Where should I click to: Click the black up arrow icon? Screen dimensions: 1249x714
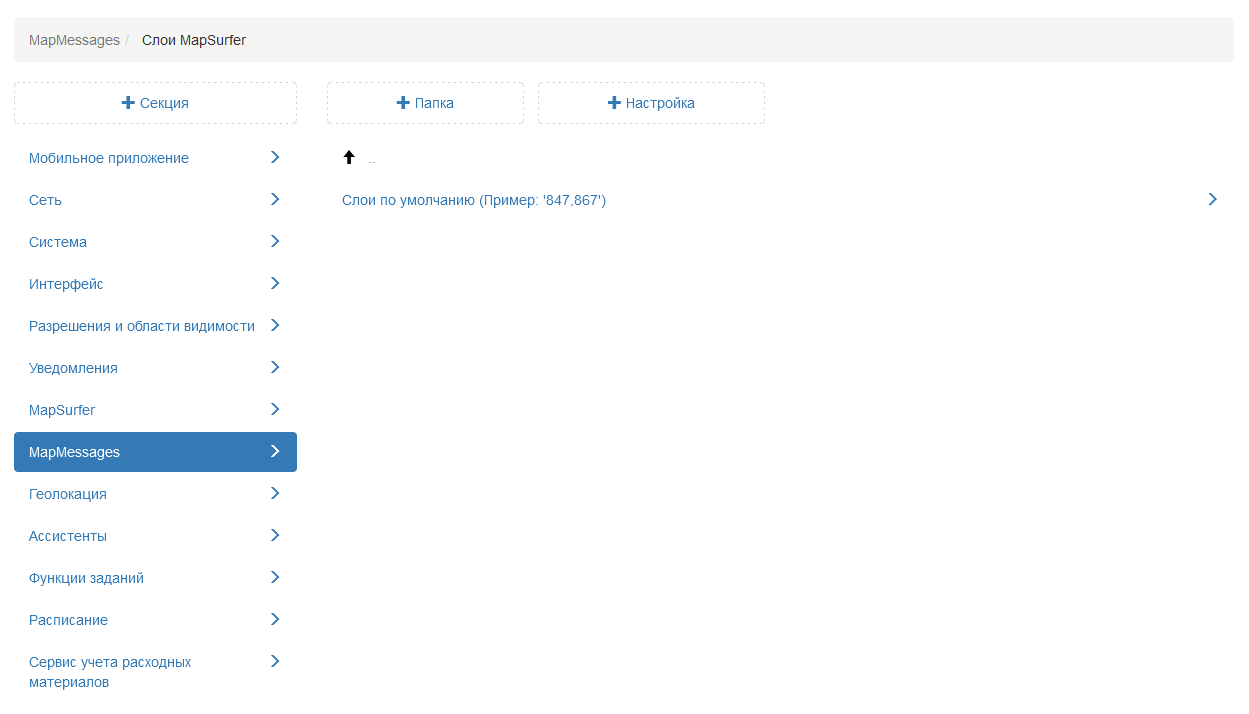click(x=349, y=157)
